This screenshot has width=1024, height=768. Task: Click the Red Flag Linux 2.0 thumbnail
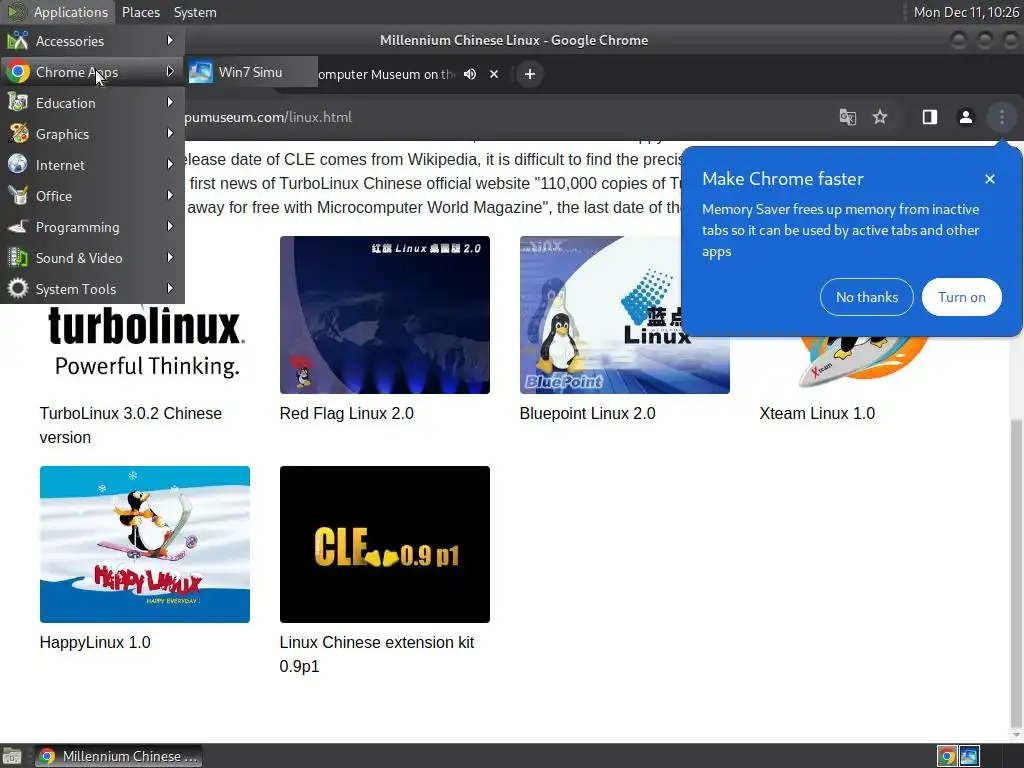point(385,315)
